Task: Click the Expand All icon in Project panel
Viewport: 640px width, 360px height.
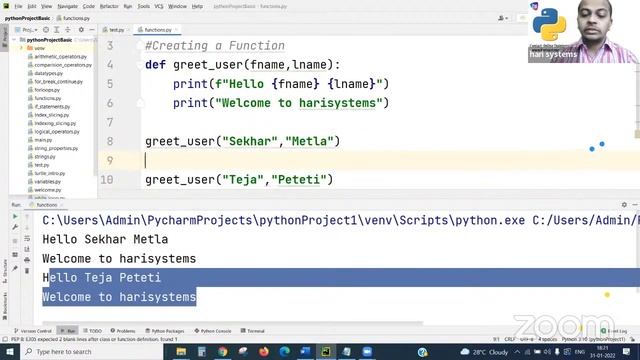Action: point(57,30)
